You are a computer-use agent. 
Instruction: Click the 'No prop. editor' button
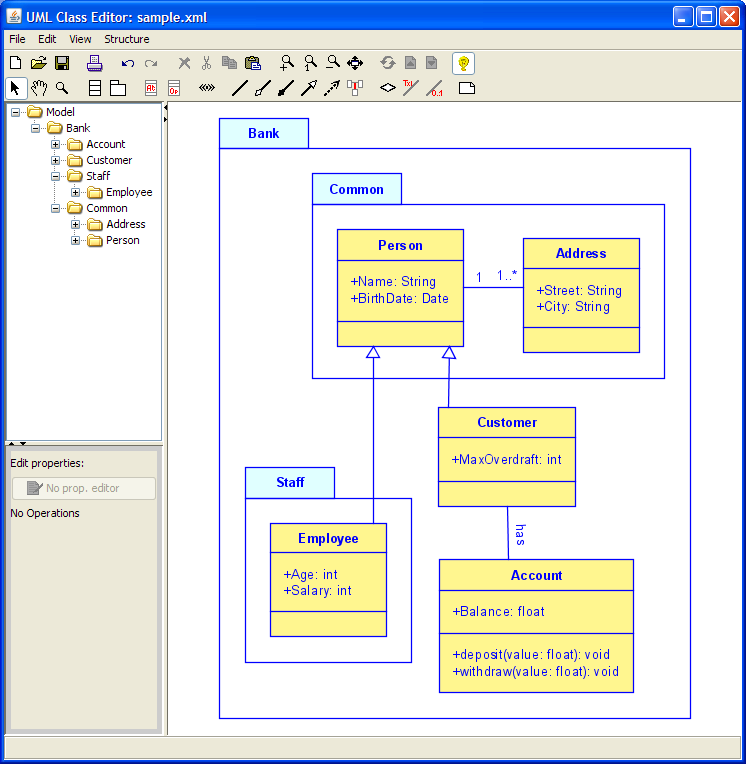[83, 488]
